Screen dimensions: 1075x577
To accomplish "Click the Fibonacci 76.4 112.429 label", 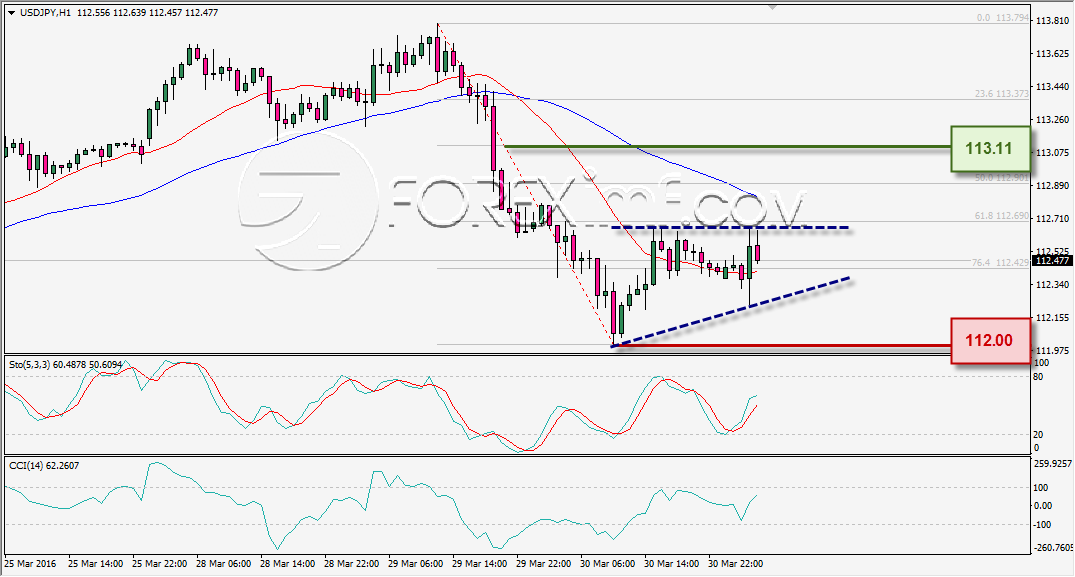I will tap(1000, 262).
